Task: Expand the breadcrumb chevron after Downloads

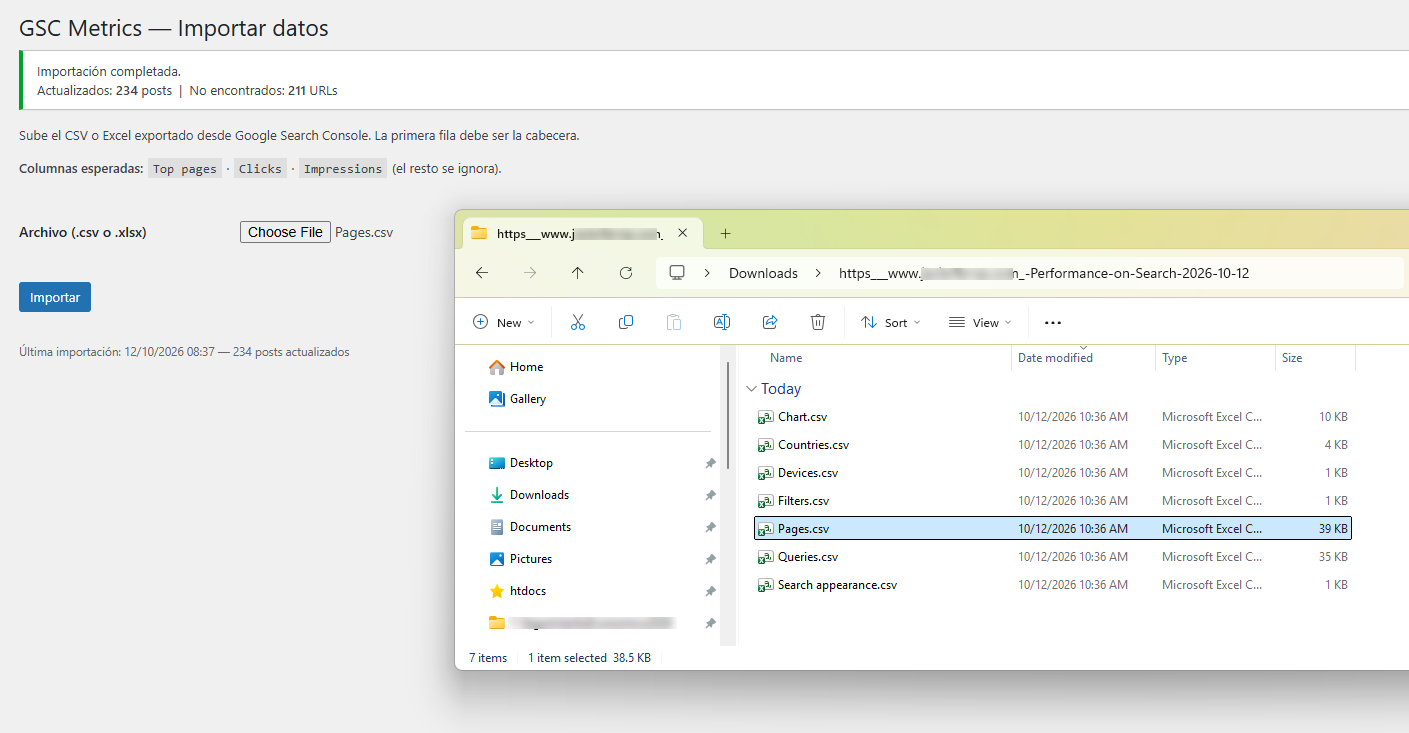Action: pos(818,273)
